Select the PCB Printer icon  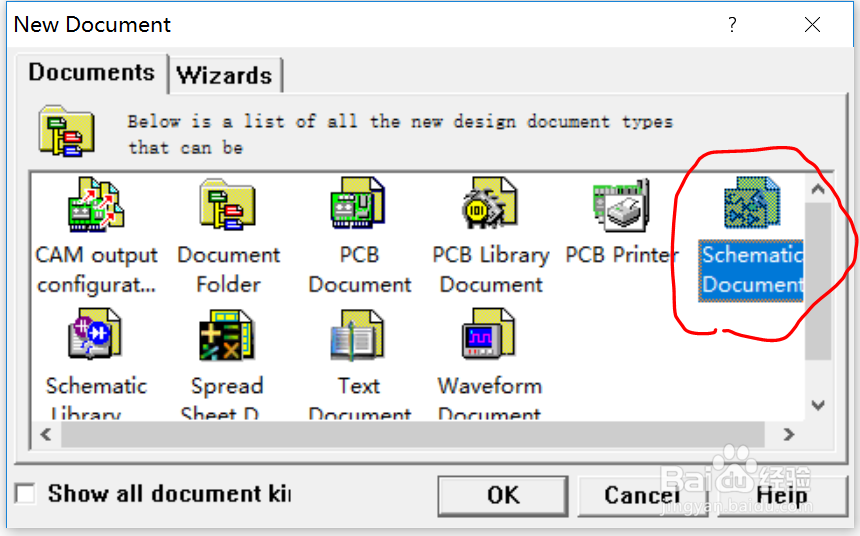[621, 204]
